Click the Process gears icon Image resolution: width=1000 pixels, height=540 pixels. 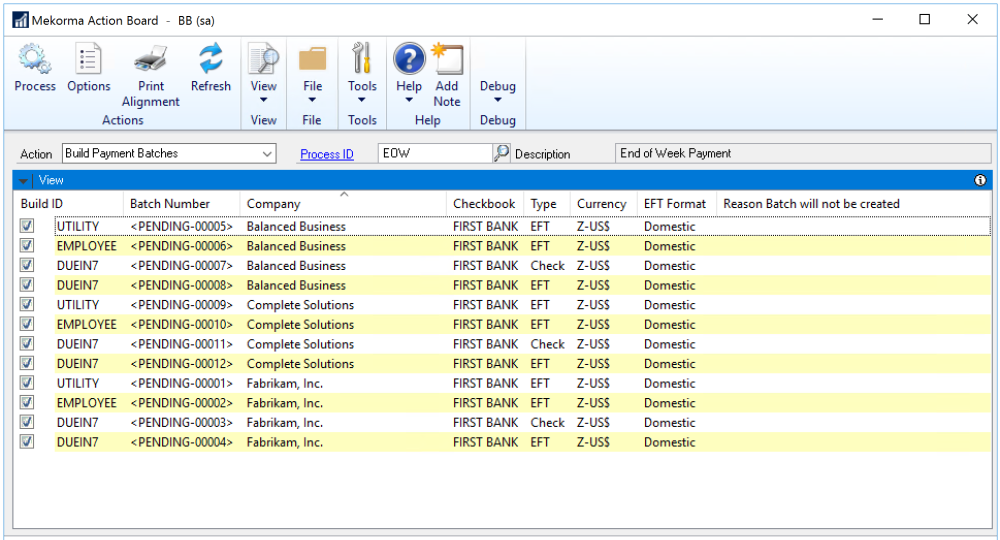pyautogui.click(x=35, y=62)
